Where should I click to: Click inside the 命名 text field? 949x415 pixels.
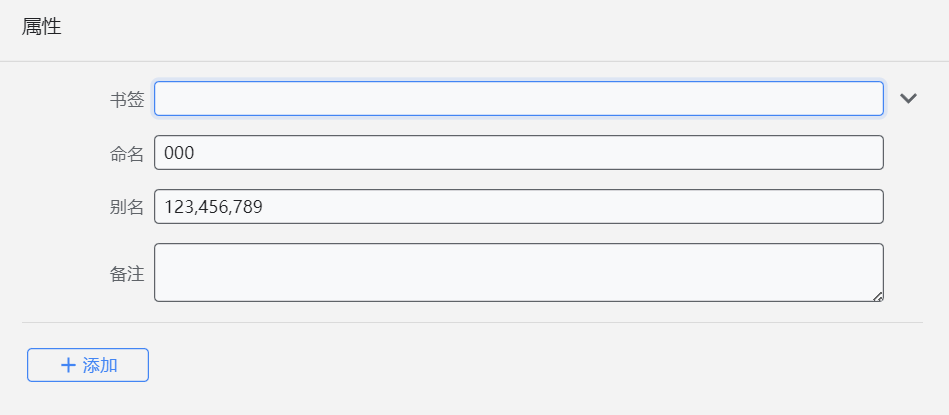(518, 152)
